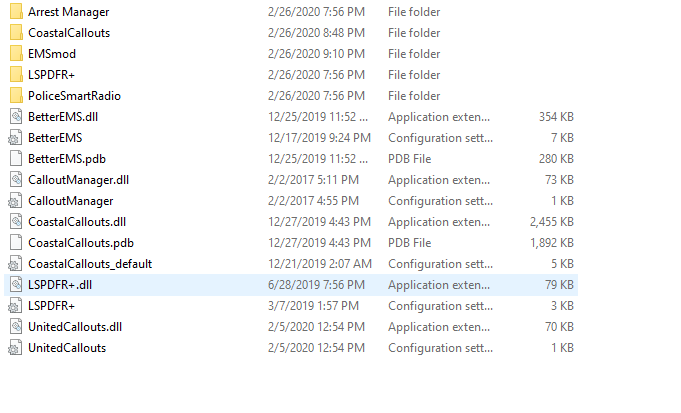
Task: Click the BetterEMS.pdb file icon
Action: coord(15,159)
